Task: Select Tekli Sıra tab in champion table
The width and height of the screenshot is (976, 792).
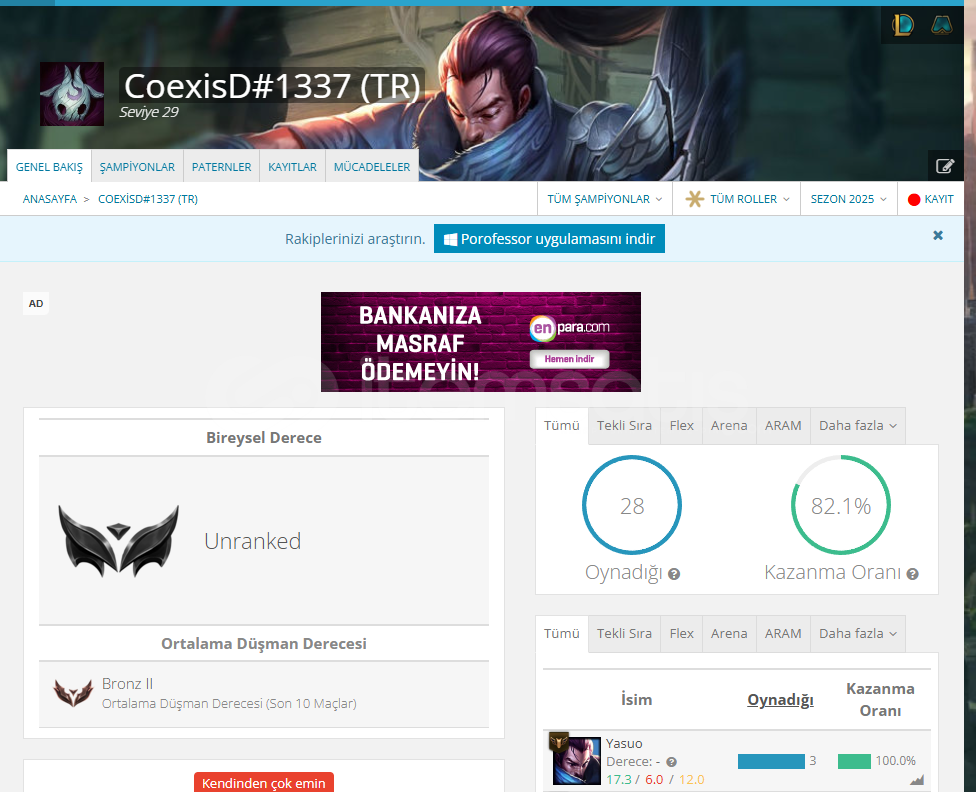Action: [x=624, y=634]
